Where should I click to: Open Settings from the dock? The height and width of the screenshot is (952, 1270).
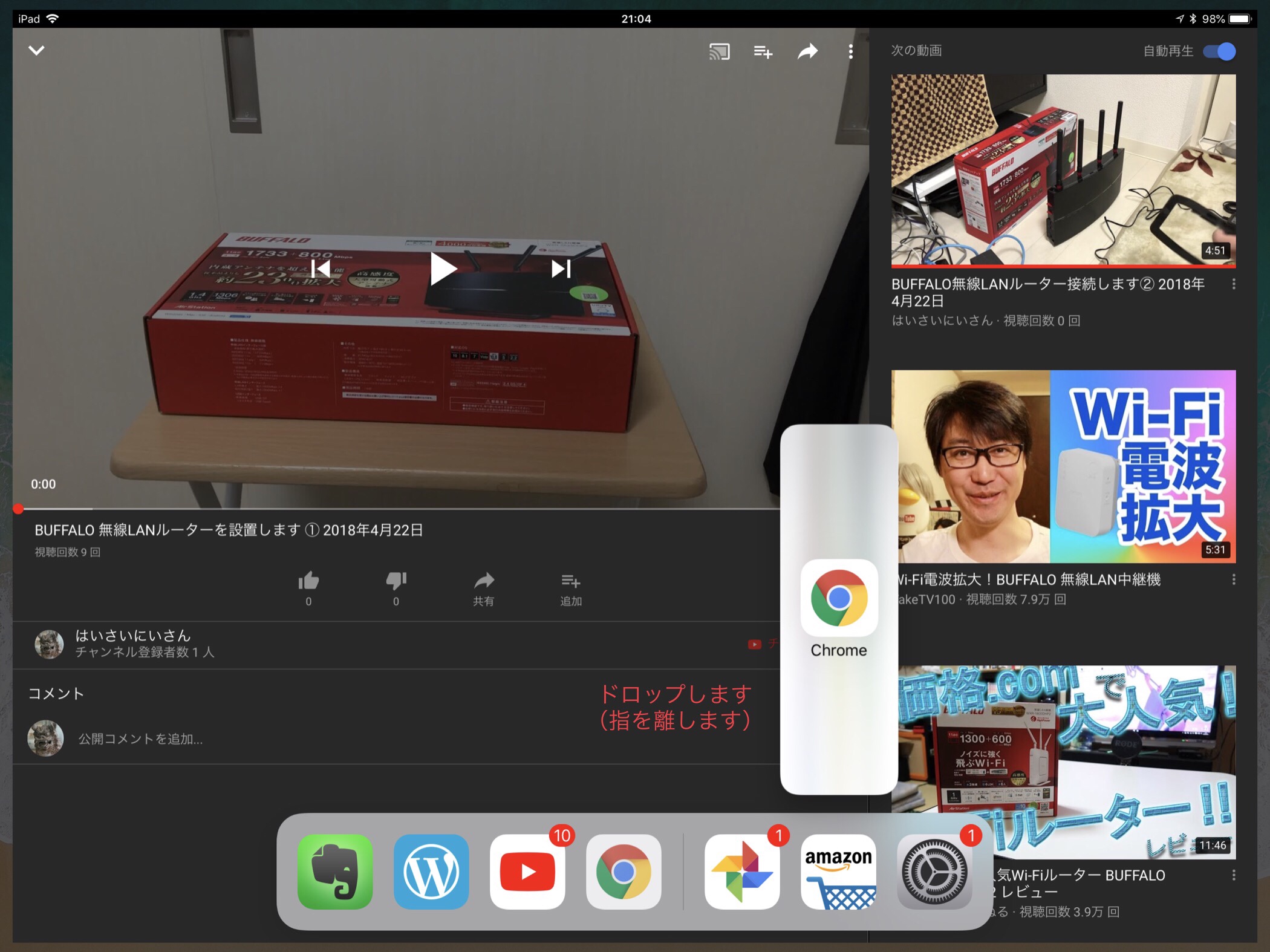point(934,872)
